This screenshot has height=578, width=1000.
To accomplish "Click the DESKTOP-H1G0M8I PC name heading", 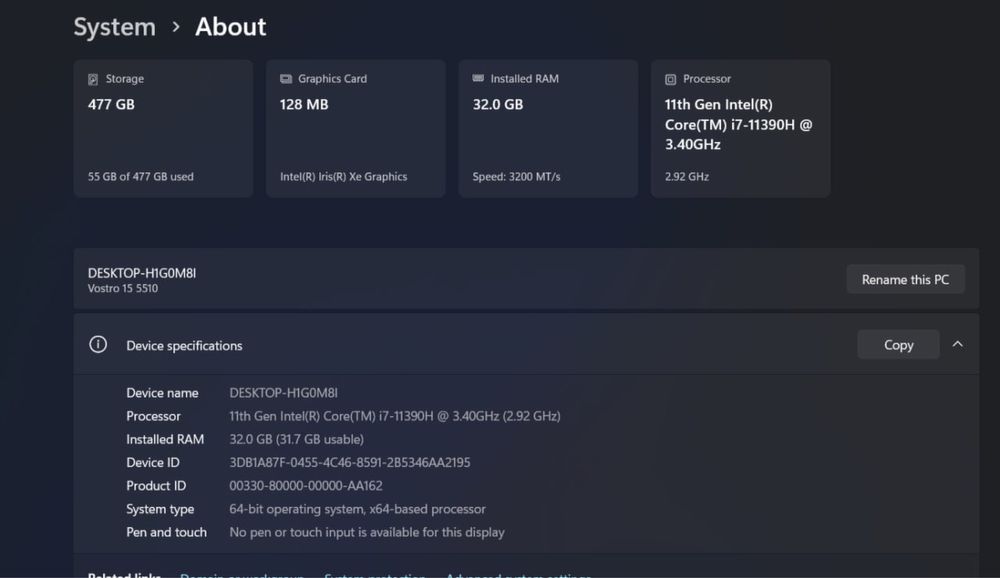I will pos(142,273).
